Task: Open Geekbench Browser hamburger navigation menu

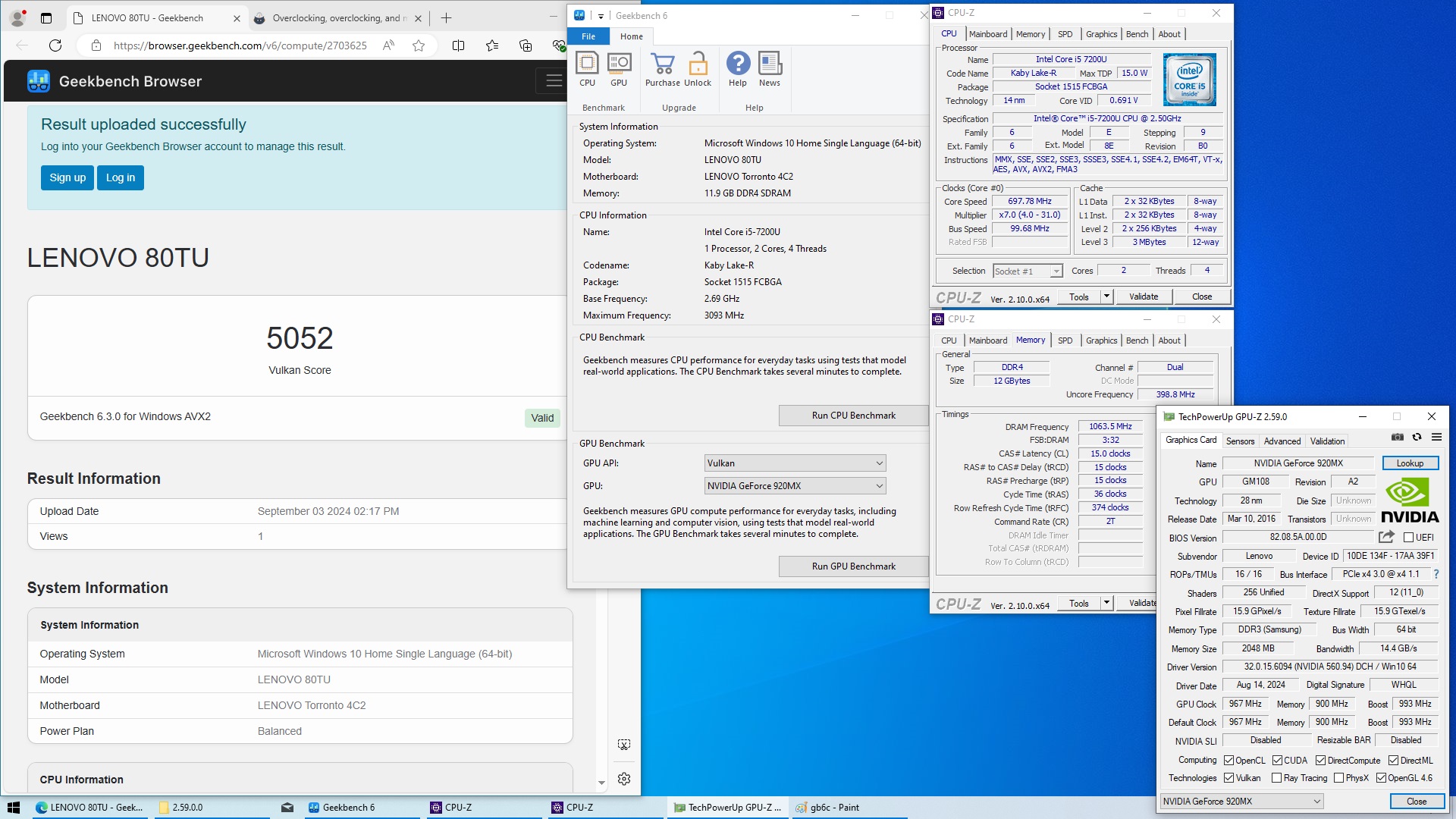Action: [x=554, y=80]
